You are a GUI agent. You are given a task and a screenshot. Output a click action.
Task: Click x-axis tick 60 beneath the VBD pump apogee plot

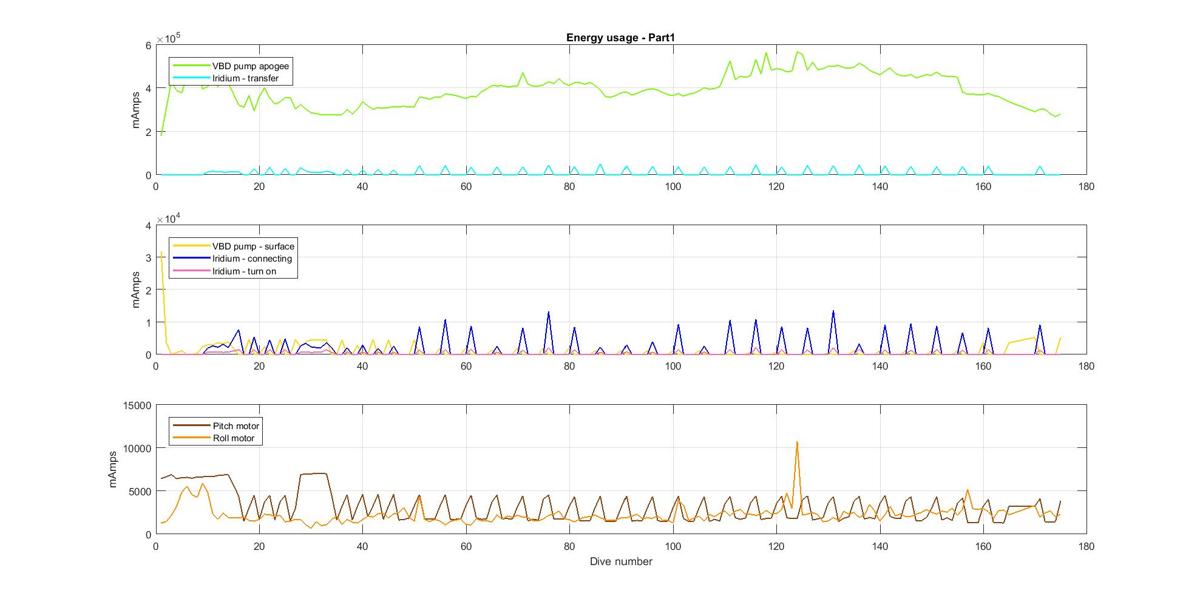[x=466, y=187]
